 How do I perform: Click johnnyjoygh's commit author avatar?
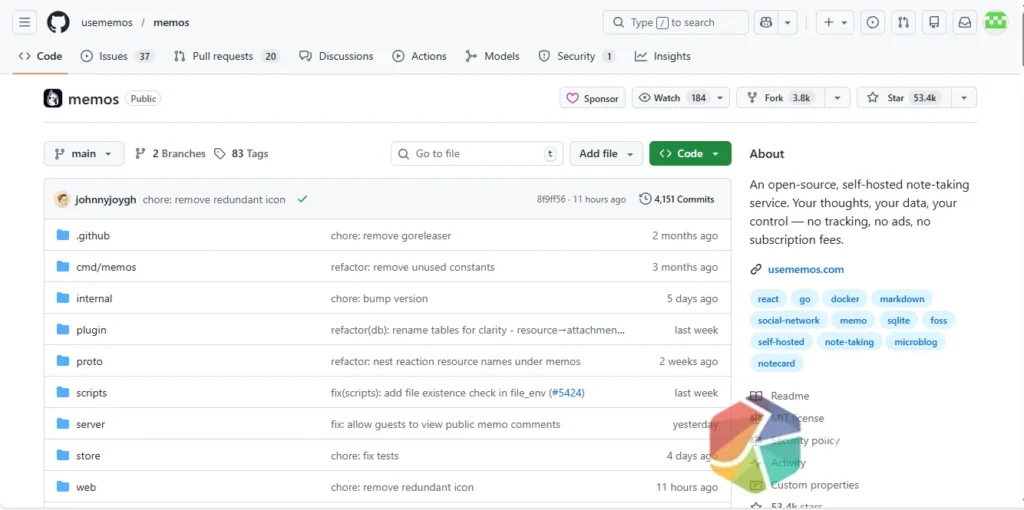coord(62,199)
